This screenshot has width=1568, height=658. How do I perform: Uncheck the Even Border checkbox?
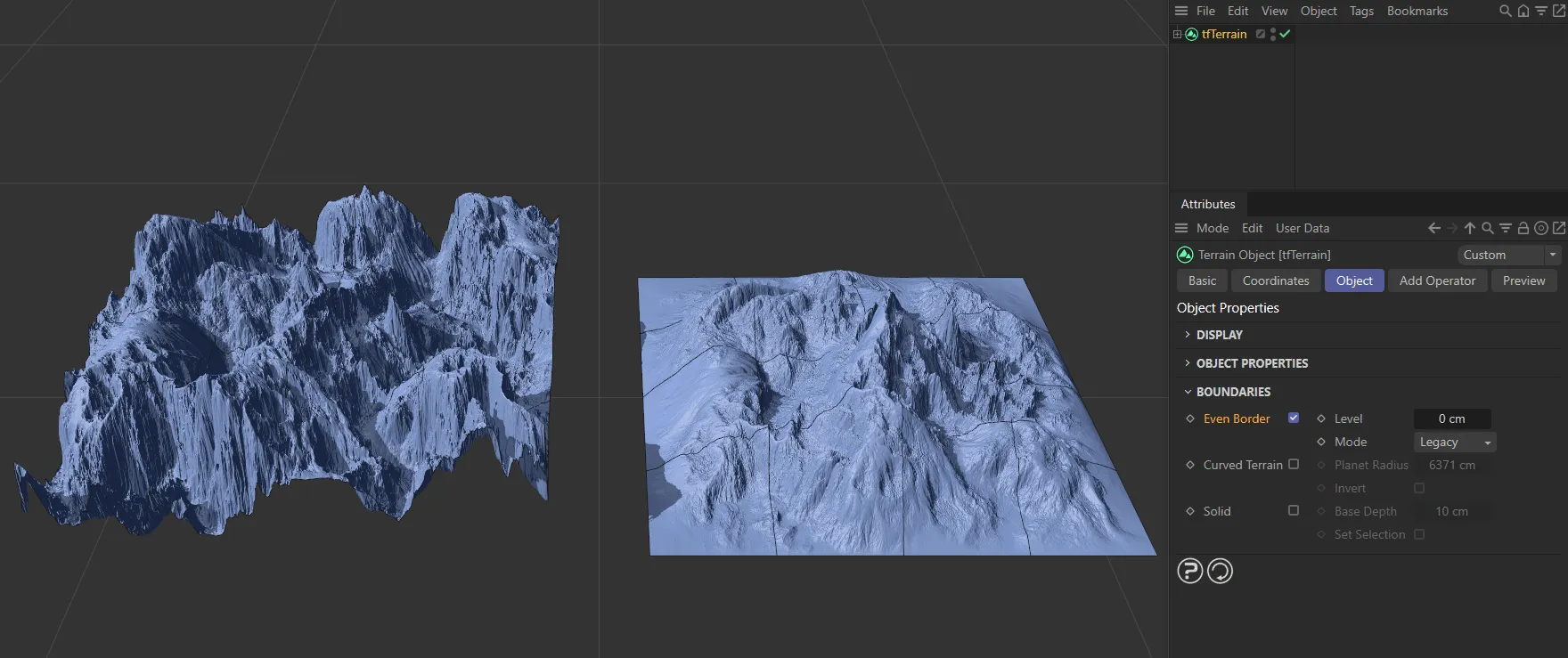coord(1294,418)
